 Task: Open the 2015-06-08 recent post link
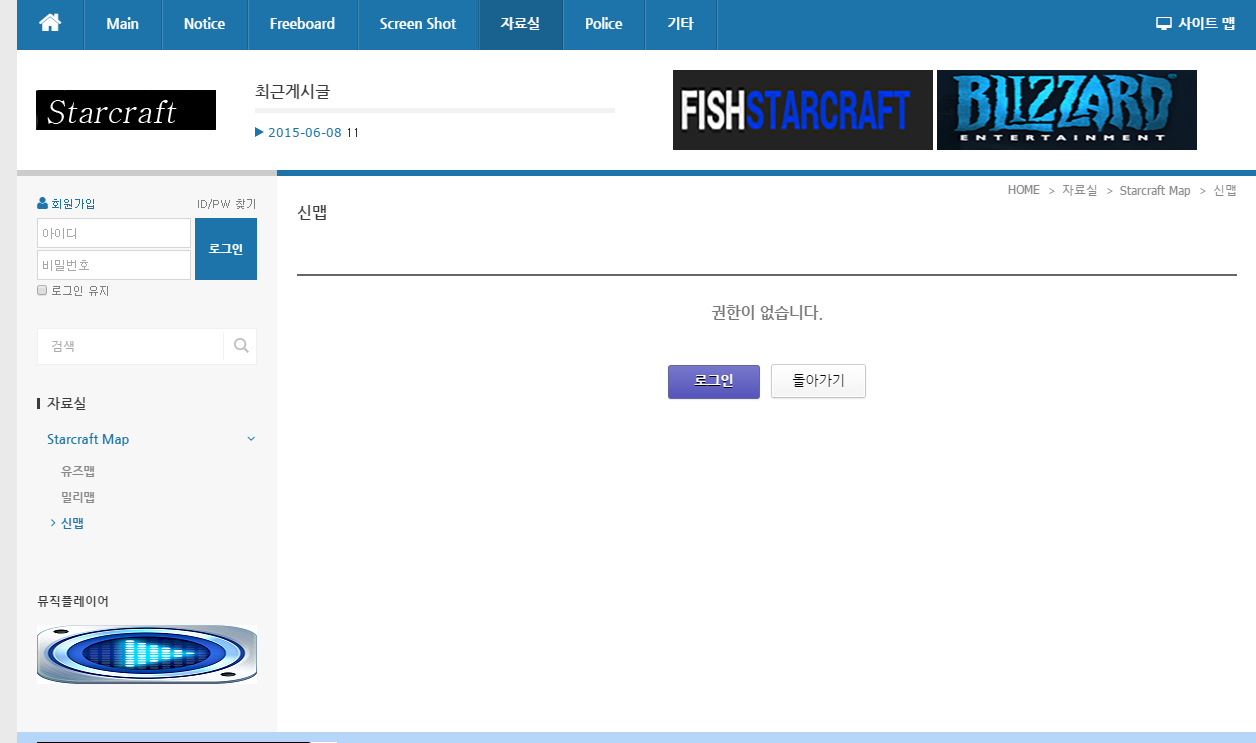(305, 132)
